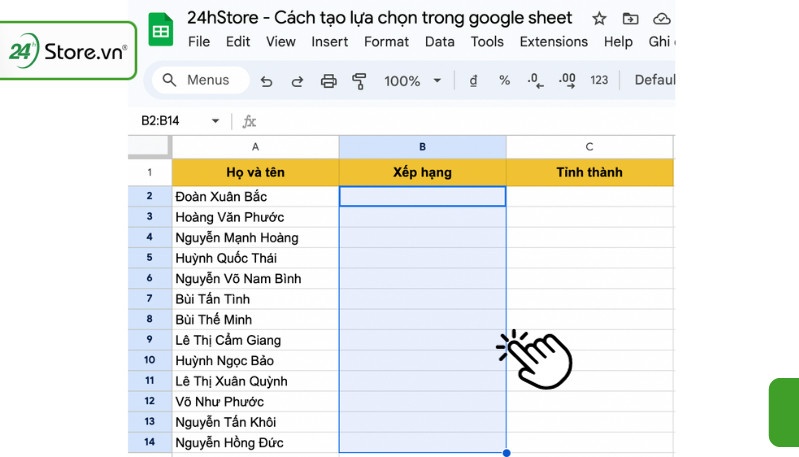Select cell 'Bùi Thế Minh'
799x457 pixels.
point(255,319)
